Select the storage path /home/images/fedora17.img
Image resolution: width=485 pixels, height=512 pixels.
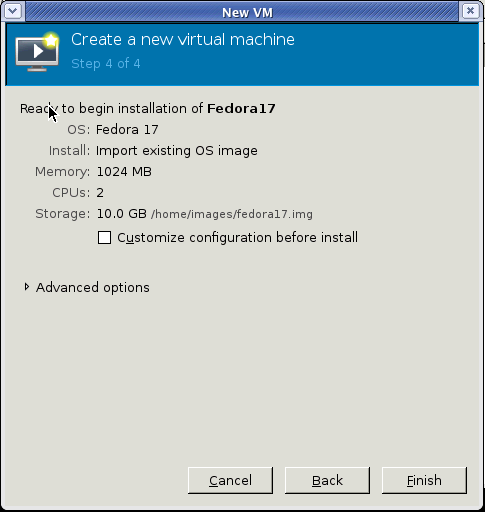click(232, 214)
